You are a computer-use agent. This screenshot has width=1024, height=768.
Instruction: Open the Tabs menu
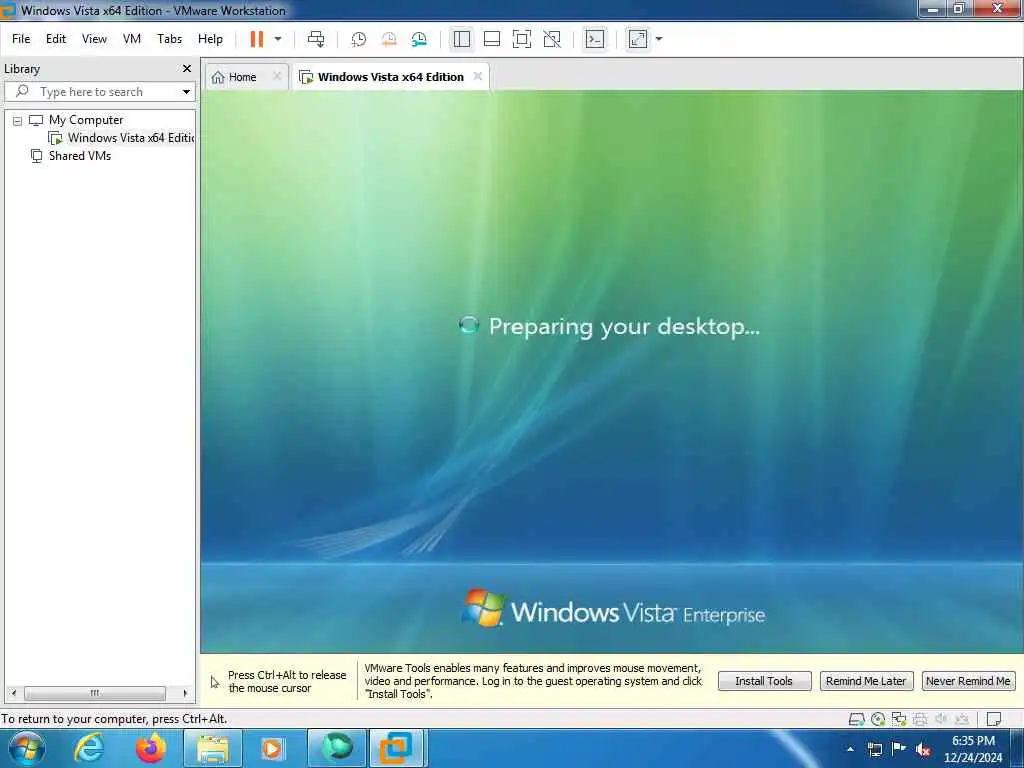tap(169, 39)
